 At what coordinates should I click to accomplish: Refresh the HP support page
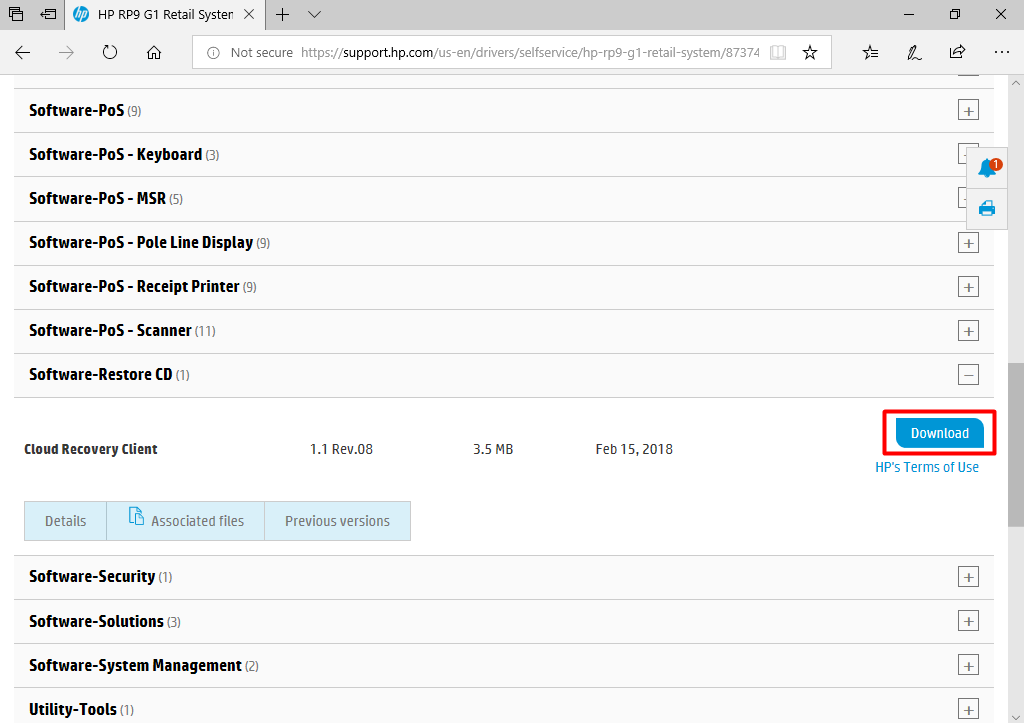pyautogui.click(x=110, y=52)
